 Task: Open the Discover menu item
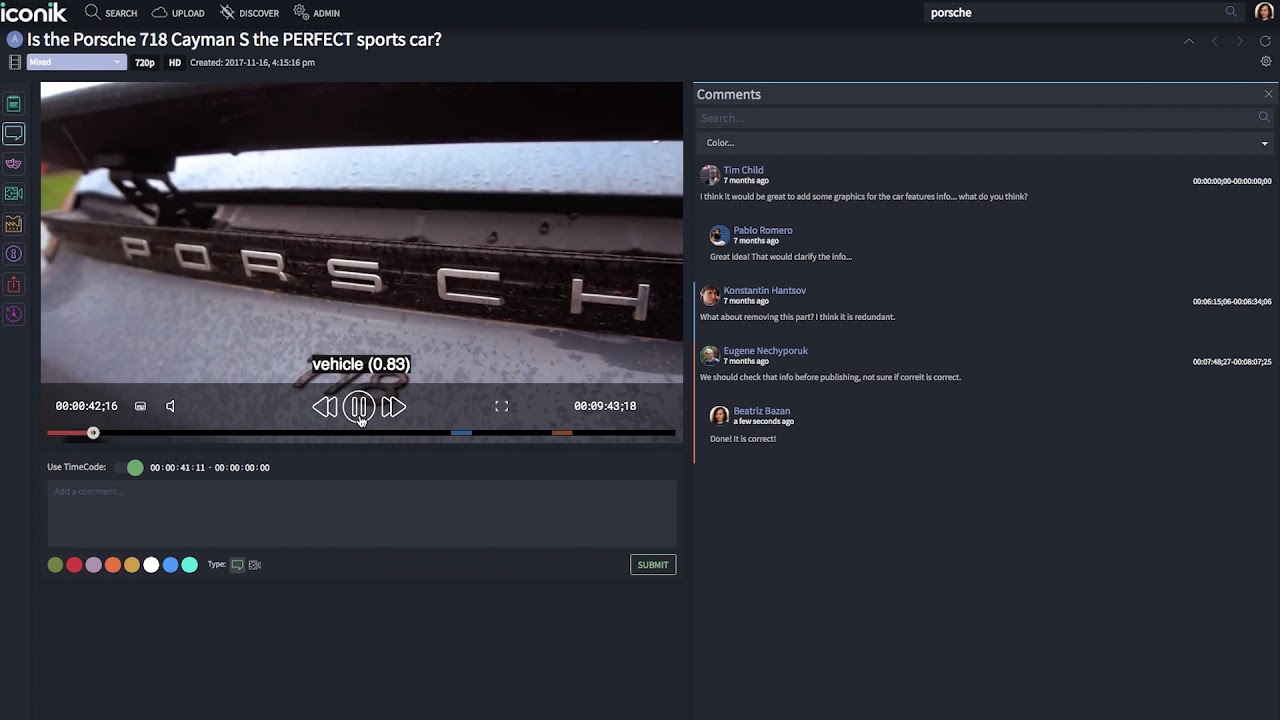[x=249, y=13]
